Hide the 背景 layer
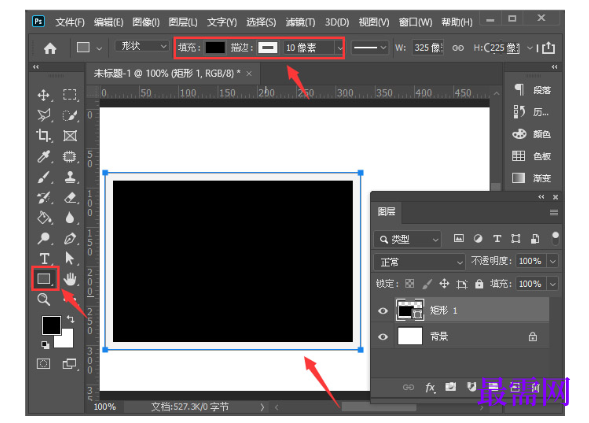This screenshot has height=423, width=589. click(383, 337)
